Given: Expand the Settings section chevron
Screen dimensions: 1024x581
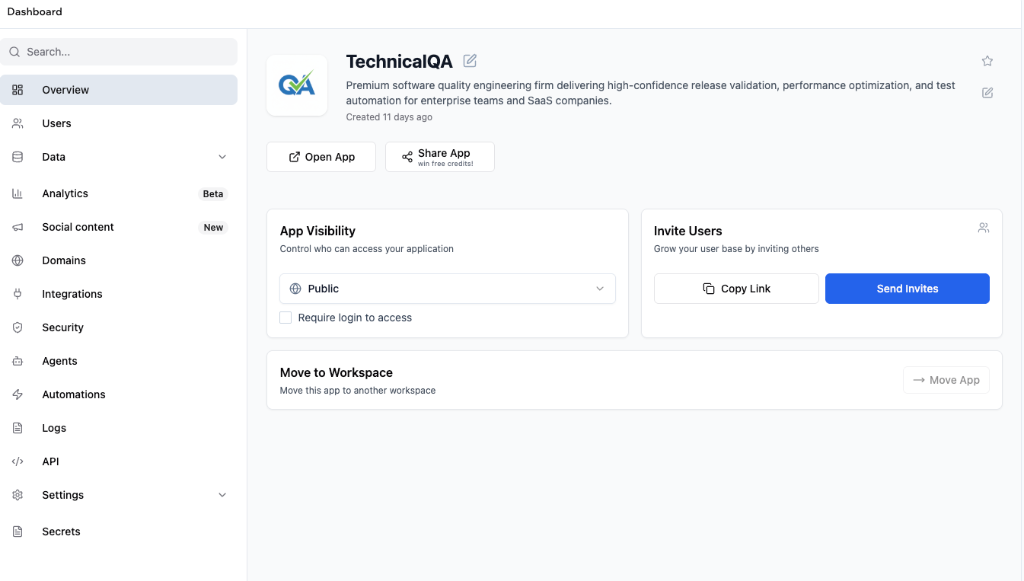Looking at the screenshot, I should tap(222, 495).
